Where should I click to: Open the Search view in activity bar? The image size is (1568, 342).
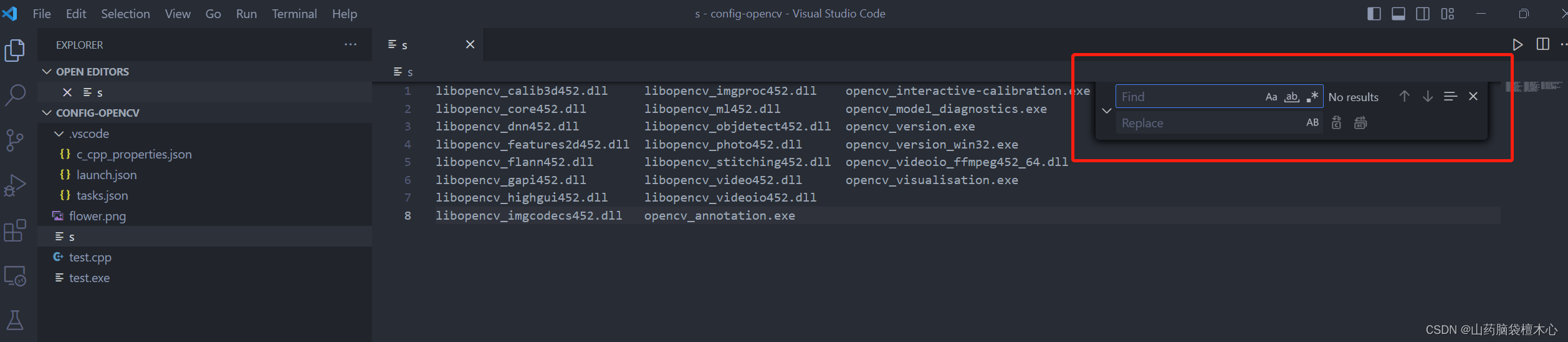[15, 95]
